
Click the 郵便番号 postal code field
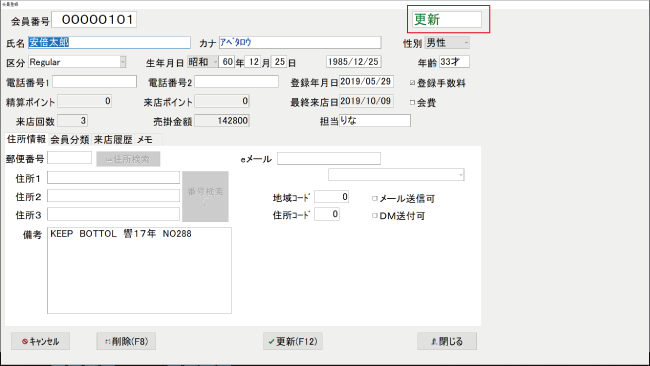[x=70, y=158]
